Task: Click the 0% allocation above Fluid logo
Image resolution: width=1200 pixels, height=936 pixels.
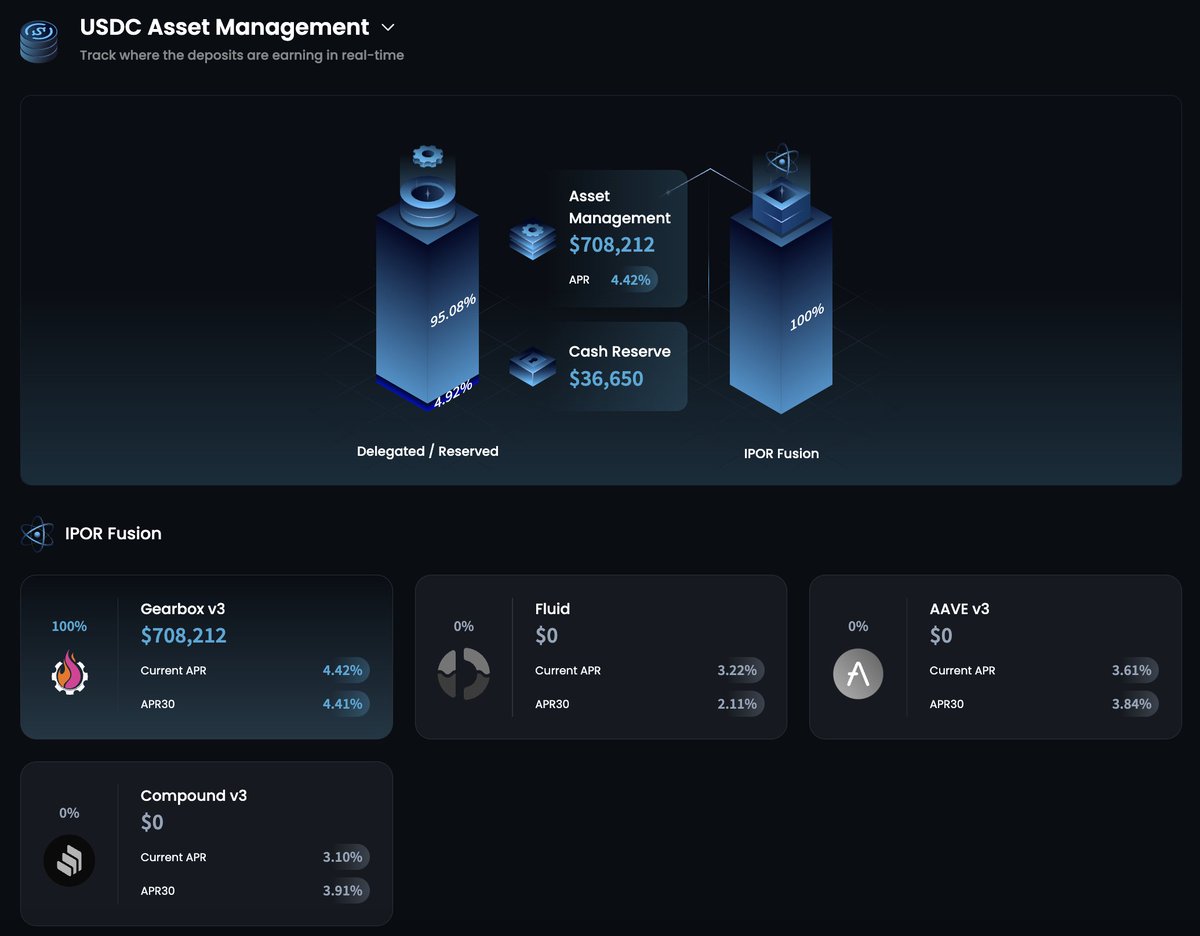Action: tap(464, 626)
